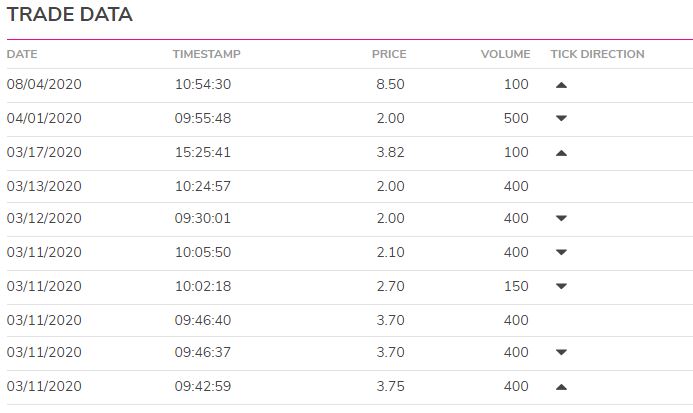This screenshot has height=413, width=693.
Task: Click down tick arrow for 10:02:18 trade
Action: pyautogui.click(x=561, y=286)
